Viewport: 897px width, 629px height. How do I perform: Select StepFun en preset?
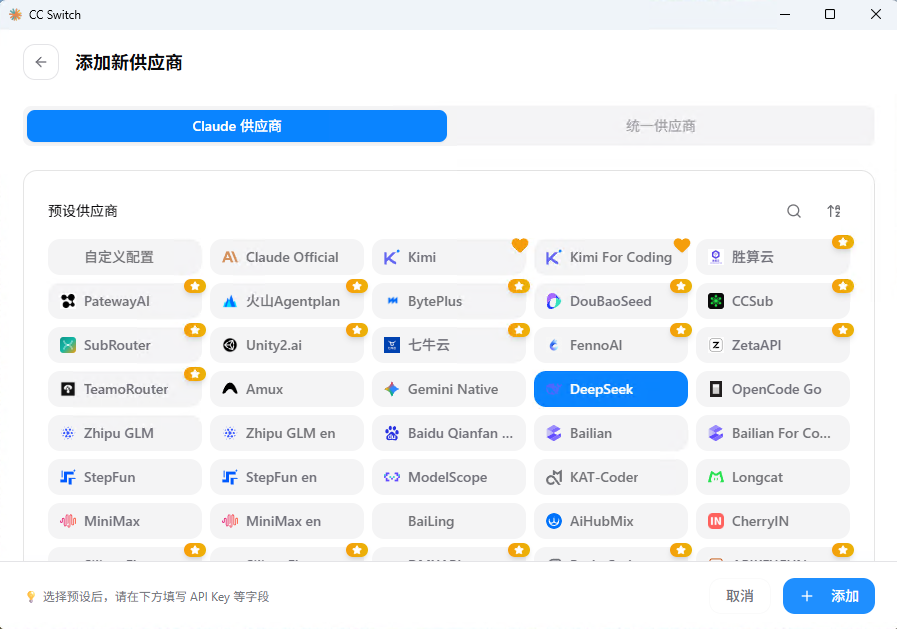click(287, 477)
